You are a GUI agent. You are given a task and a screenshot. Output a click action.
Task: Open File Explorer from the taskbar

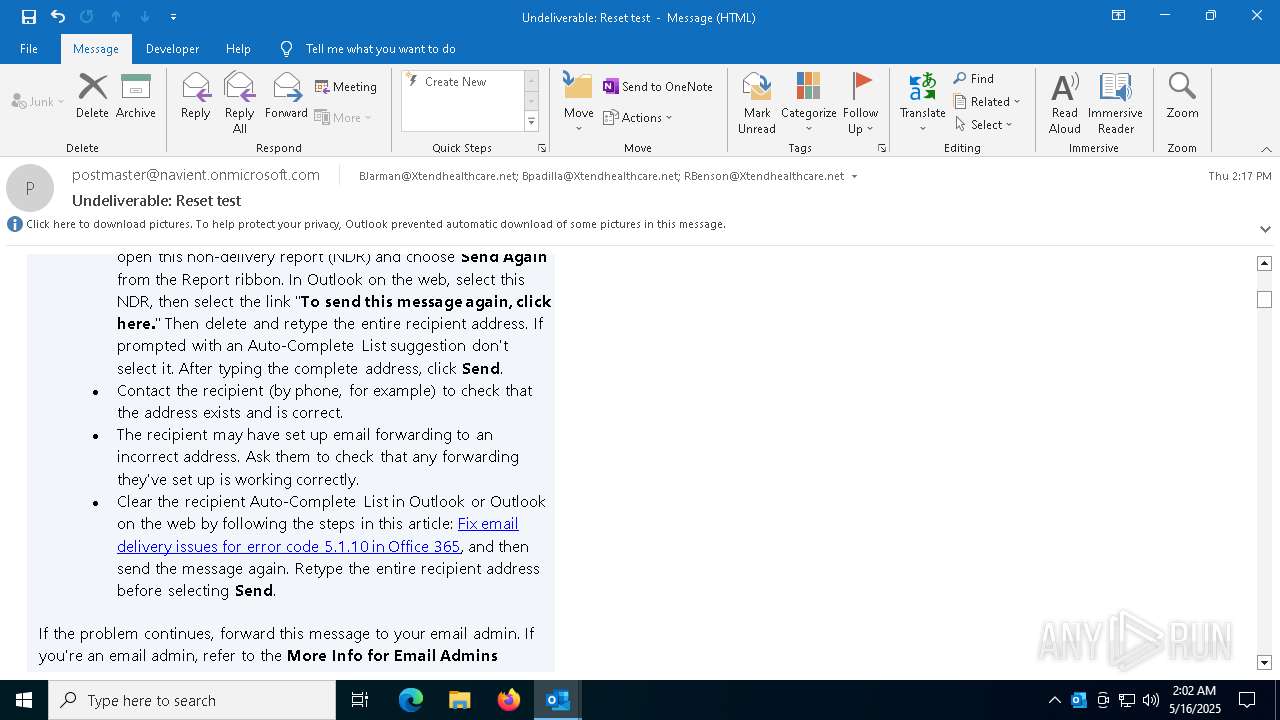[459, 700]
